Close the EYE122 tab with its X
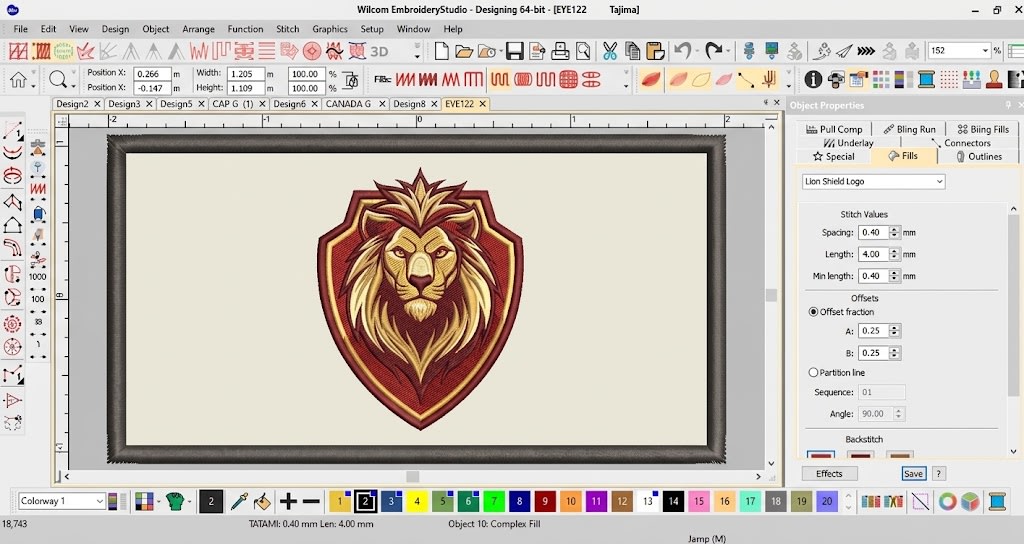This screenshot has width=1024, height=544. click(x=483, y=104)
